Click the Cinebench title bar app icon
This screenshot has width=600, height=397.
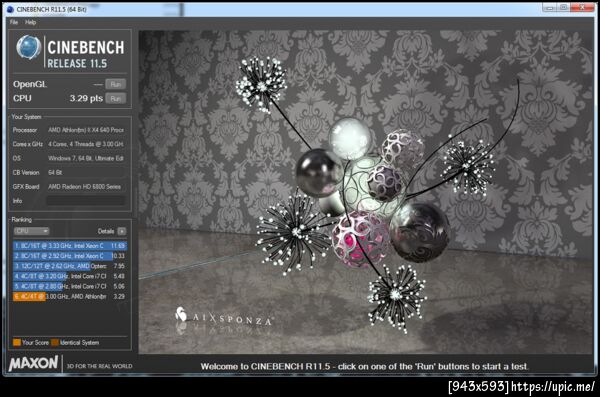pos(10,9)
